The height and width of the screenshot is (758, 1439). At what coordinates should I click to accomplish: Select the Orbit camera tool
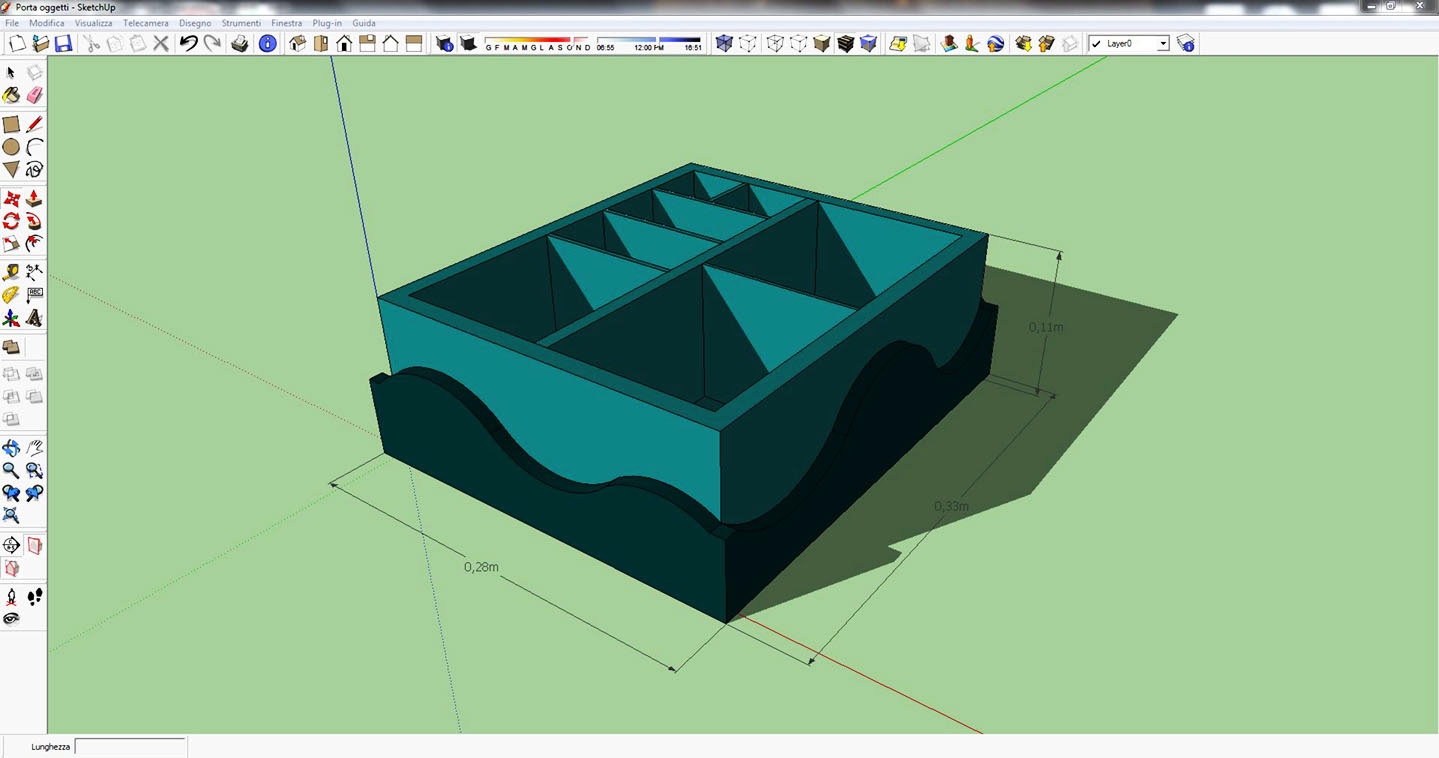pos(11,448)
